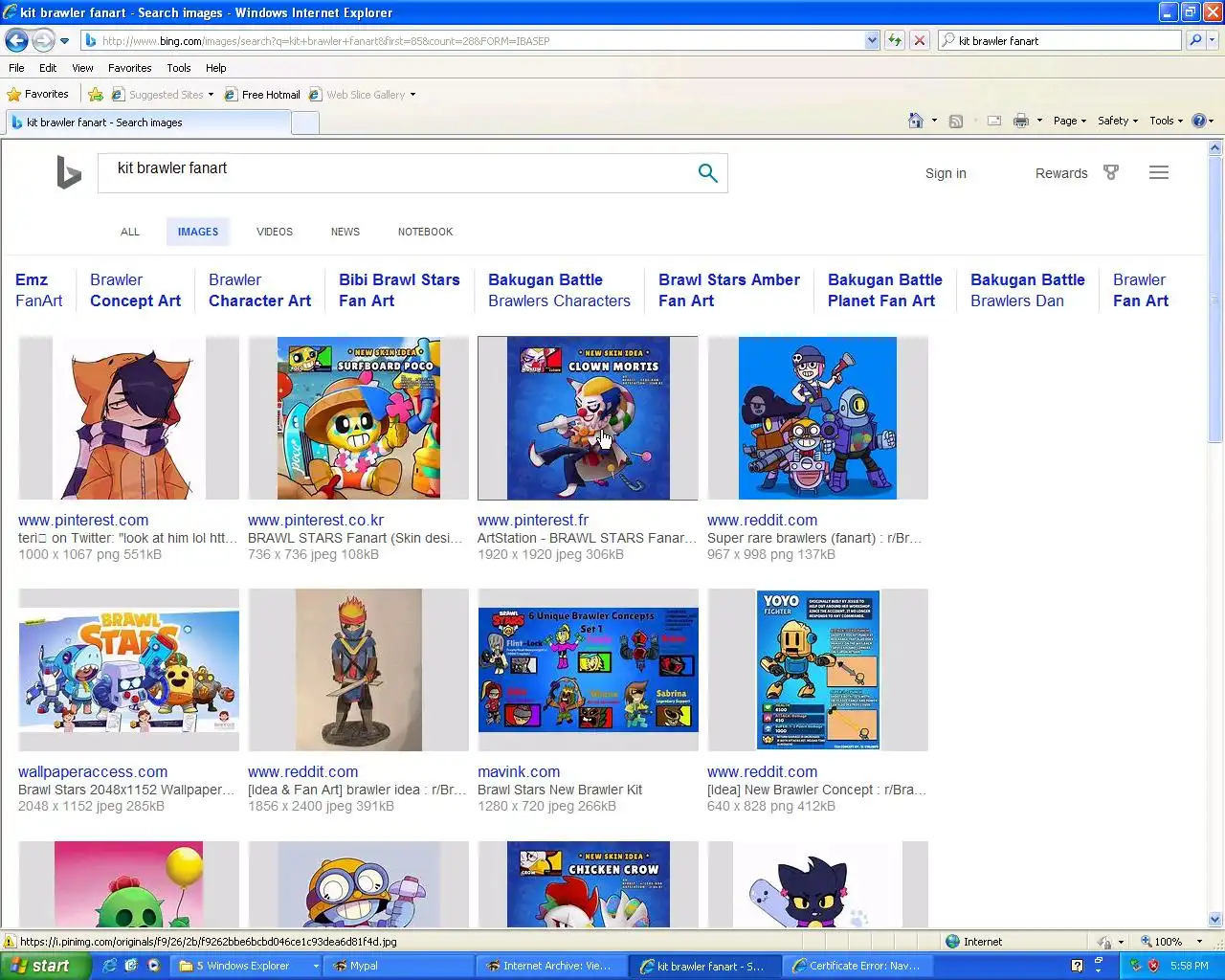Open Suggested Sites favorites item

click(162, 95)
